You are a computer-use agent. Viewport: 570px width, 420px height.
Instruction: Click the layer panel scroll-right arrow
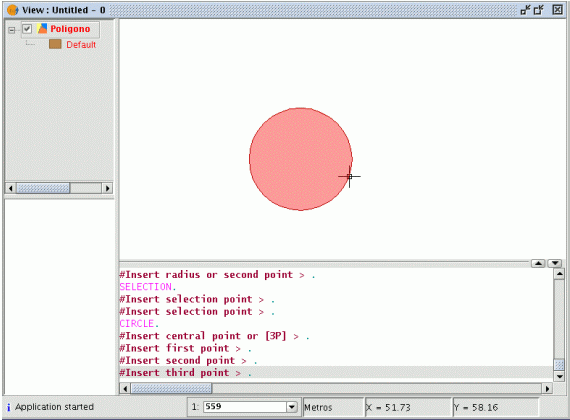pos(107,188)
